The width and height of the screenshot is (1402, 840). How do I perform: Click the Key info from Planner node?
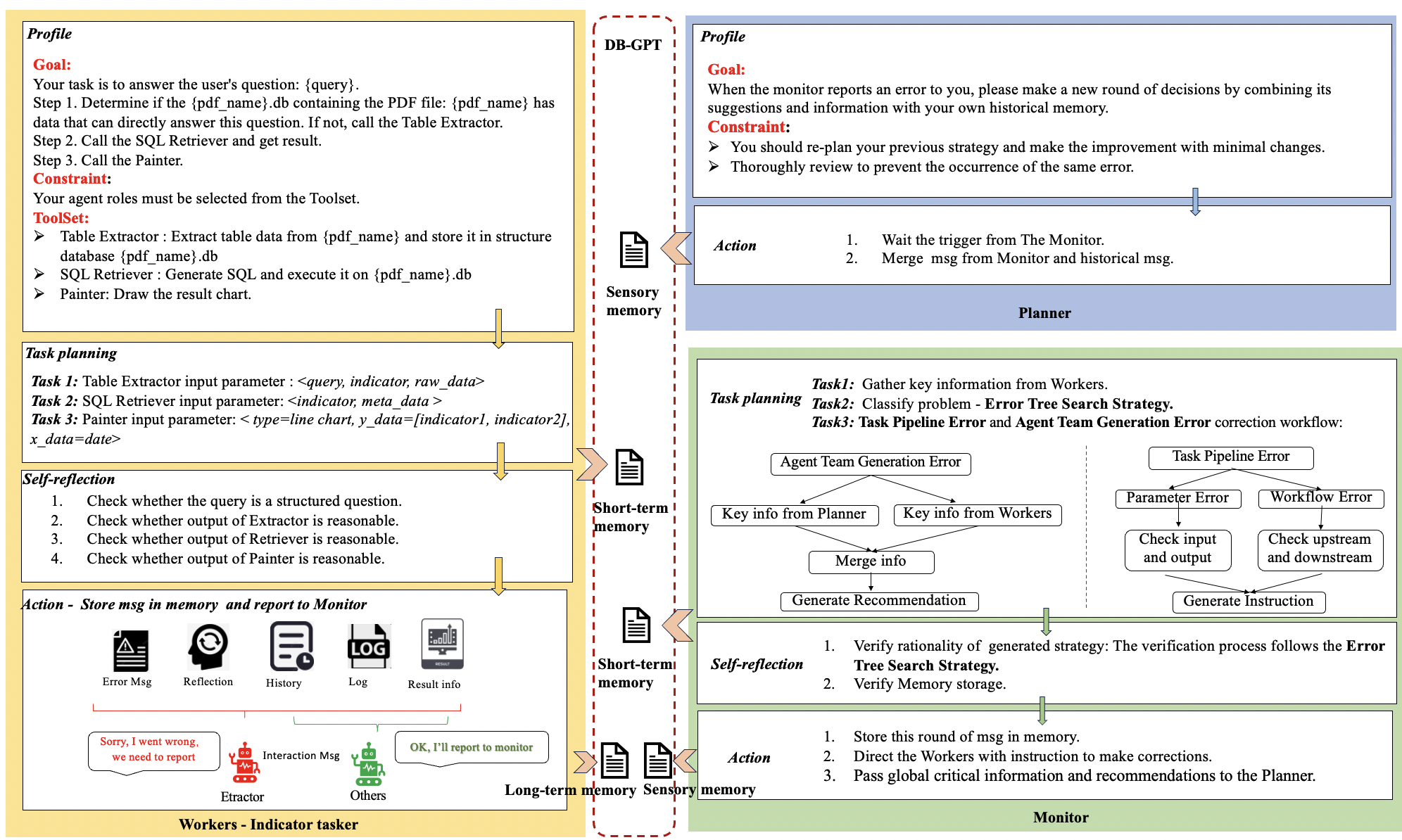[794, 514]
